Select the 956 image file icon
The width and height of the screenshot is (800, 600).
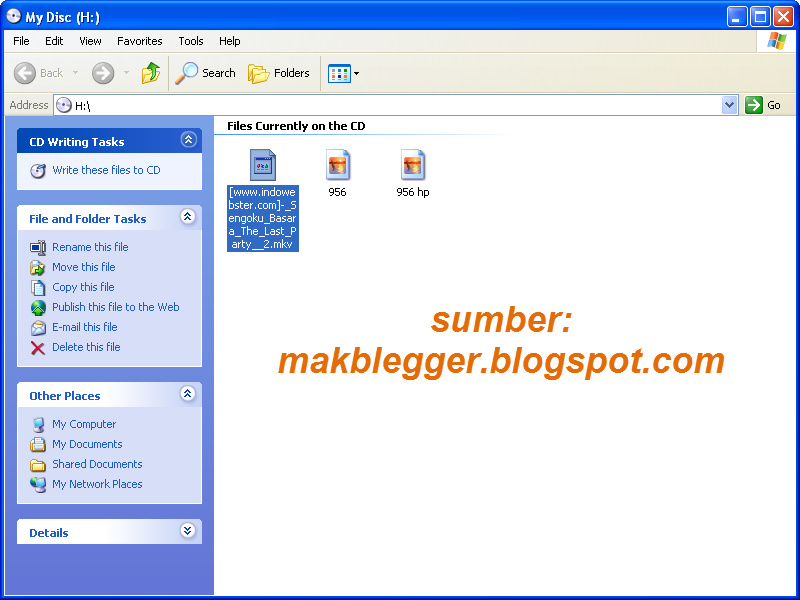click(338, 165)
